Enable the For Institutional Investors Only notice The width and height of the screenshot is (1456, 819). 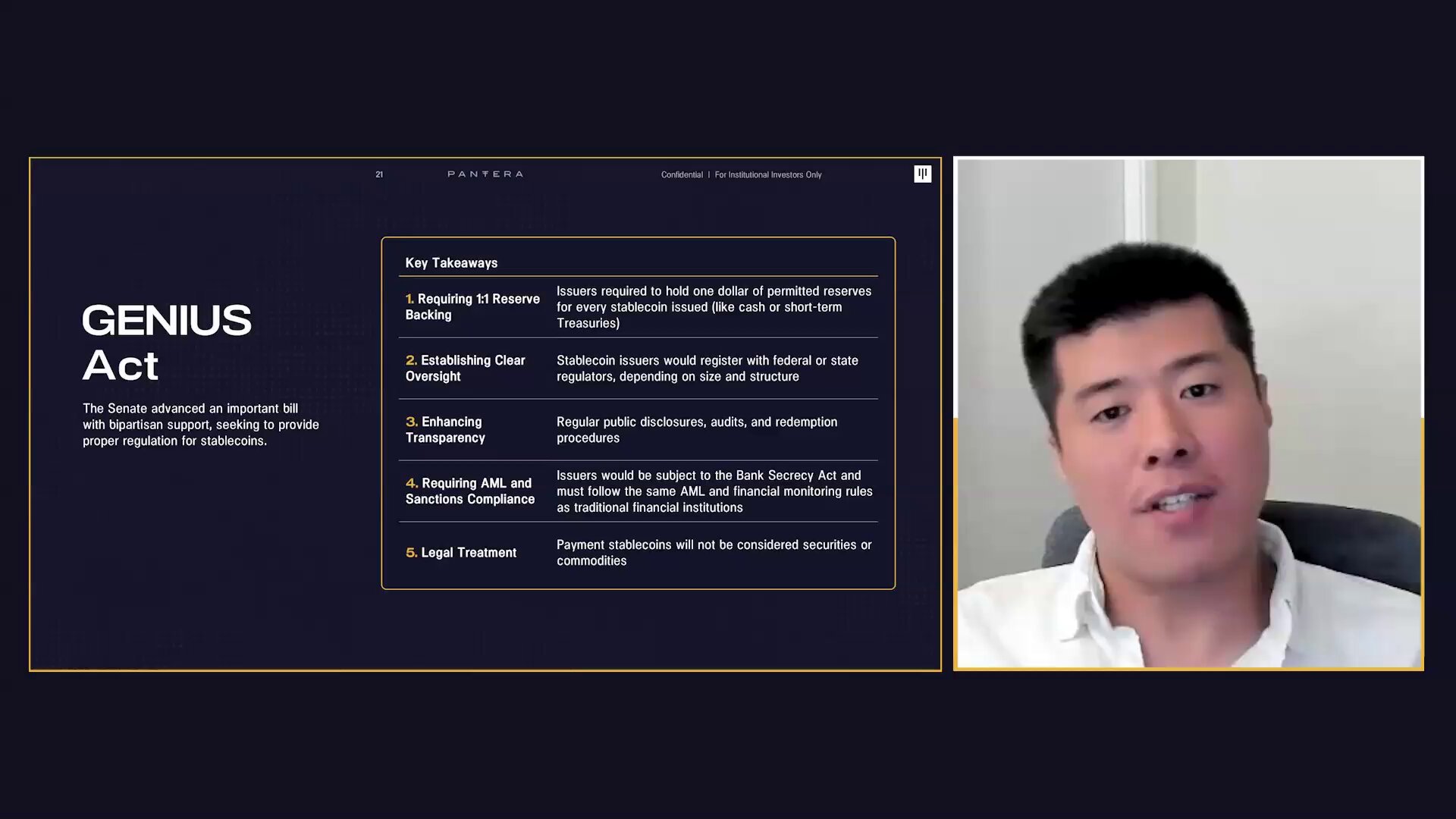[x=768, y=174]
